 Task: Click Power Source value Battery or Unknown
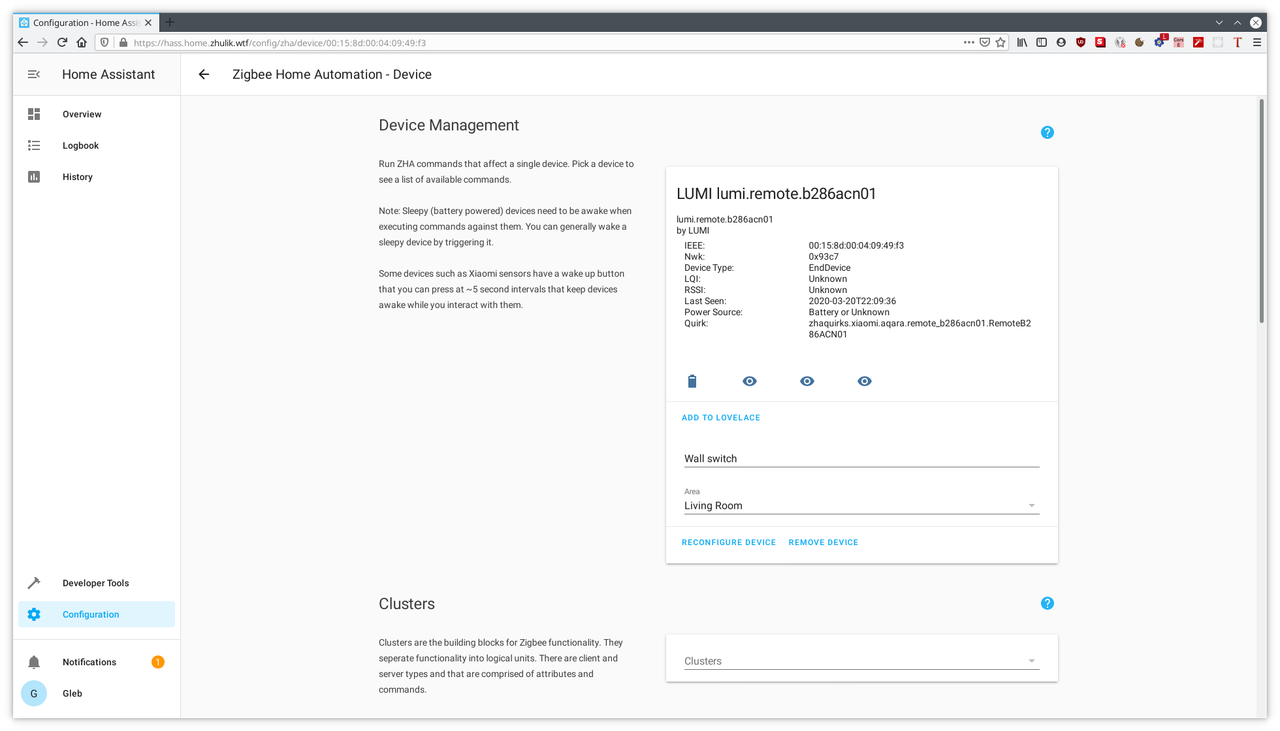click(x=849, y=312)
